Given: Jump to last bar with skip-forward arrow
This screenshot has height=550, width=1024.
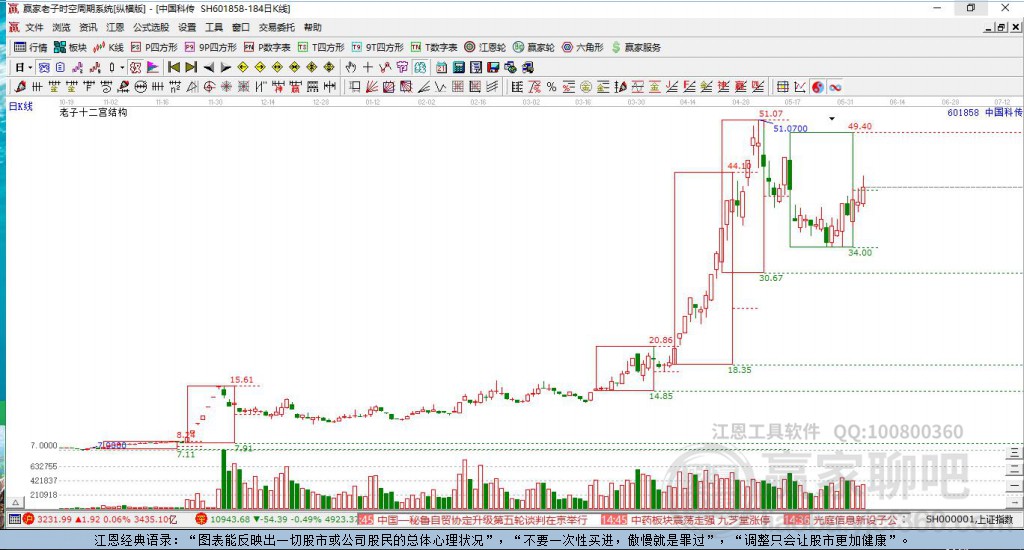Looking at the screenshot, I should coord(191,67).
